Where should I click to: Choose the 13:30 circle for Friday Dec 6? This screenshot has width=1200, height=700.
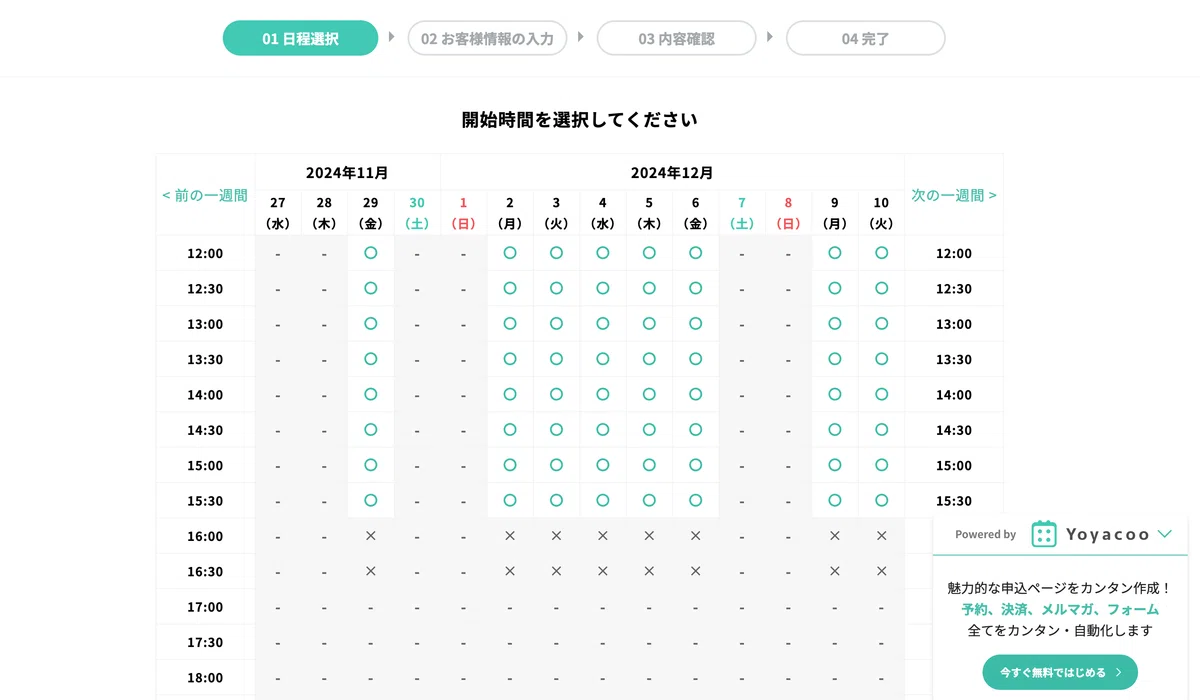[696, 359]
